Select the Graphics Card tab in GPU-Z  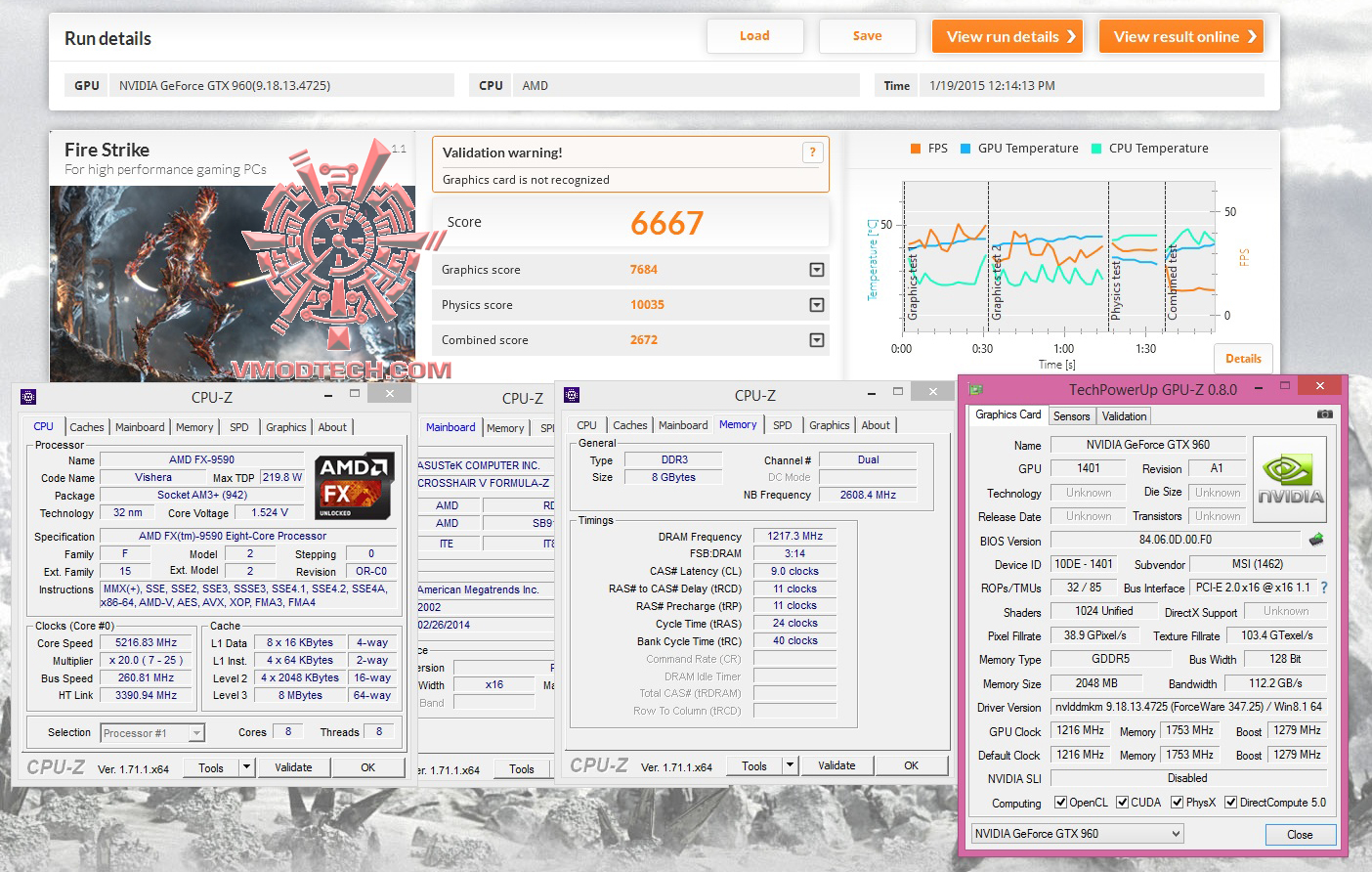[1008, 414]
